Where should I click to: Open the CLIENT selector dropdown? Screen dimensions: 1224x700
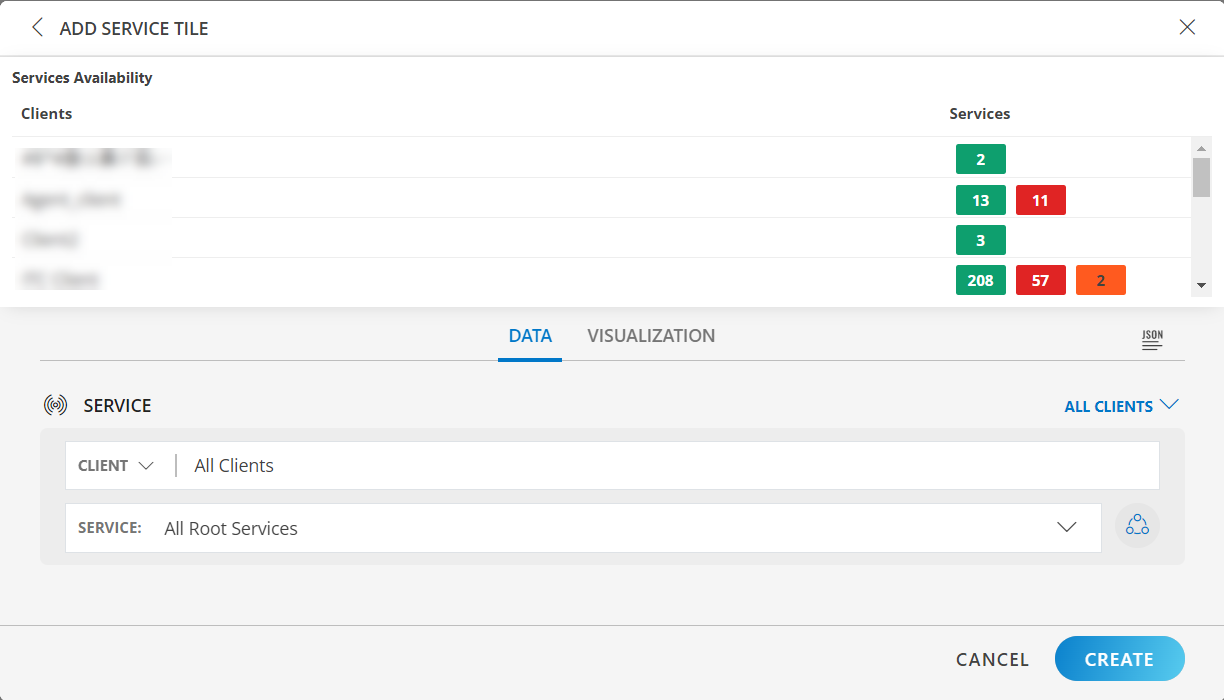(x=115, y=465)
